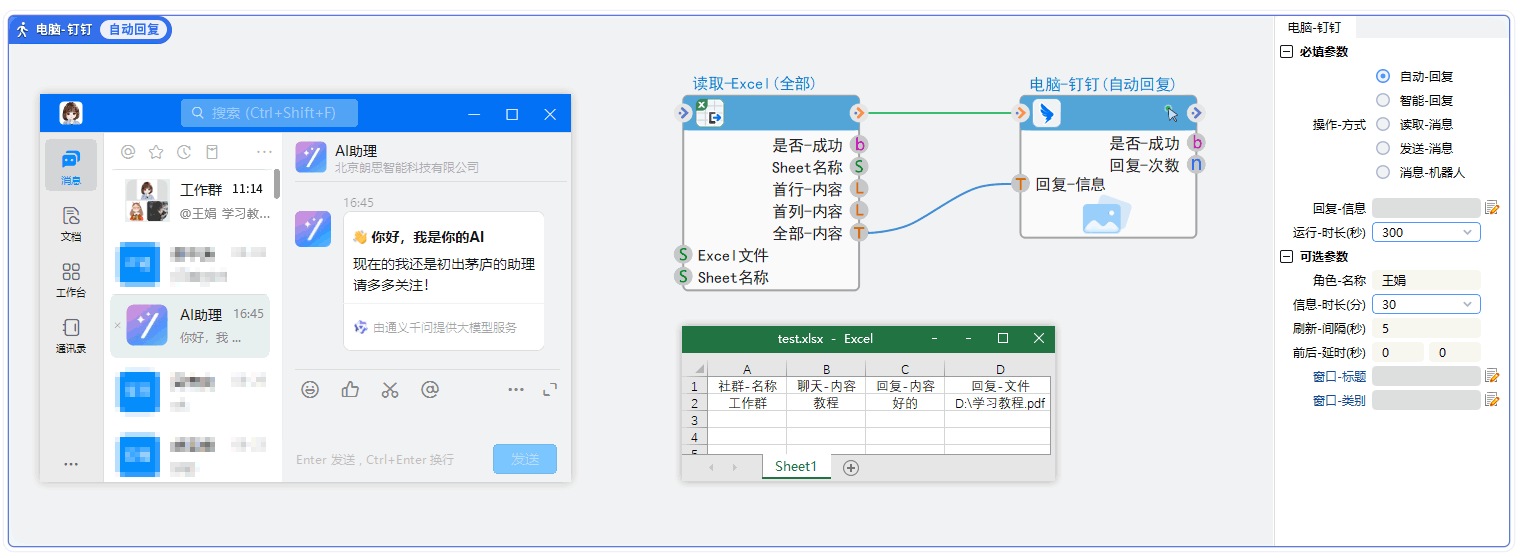Click the edit icon beside 窗口-标题 field
Image resolution: width=1525 pixels, height=558 pixels.
(x=1492, y=376)
